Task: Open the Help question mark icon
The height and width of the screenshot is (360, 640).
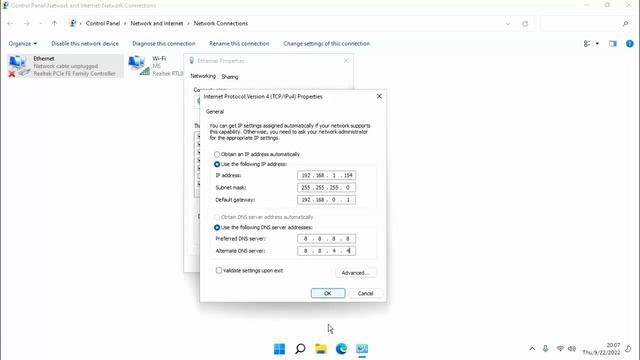Action: pos(630,44)
